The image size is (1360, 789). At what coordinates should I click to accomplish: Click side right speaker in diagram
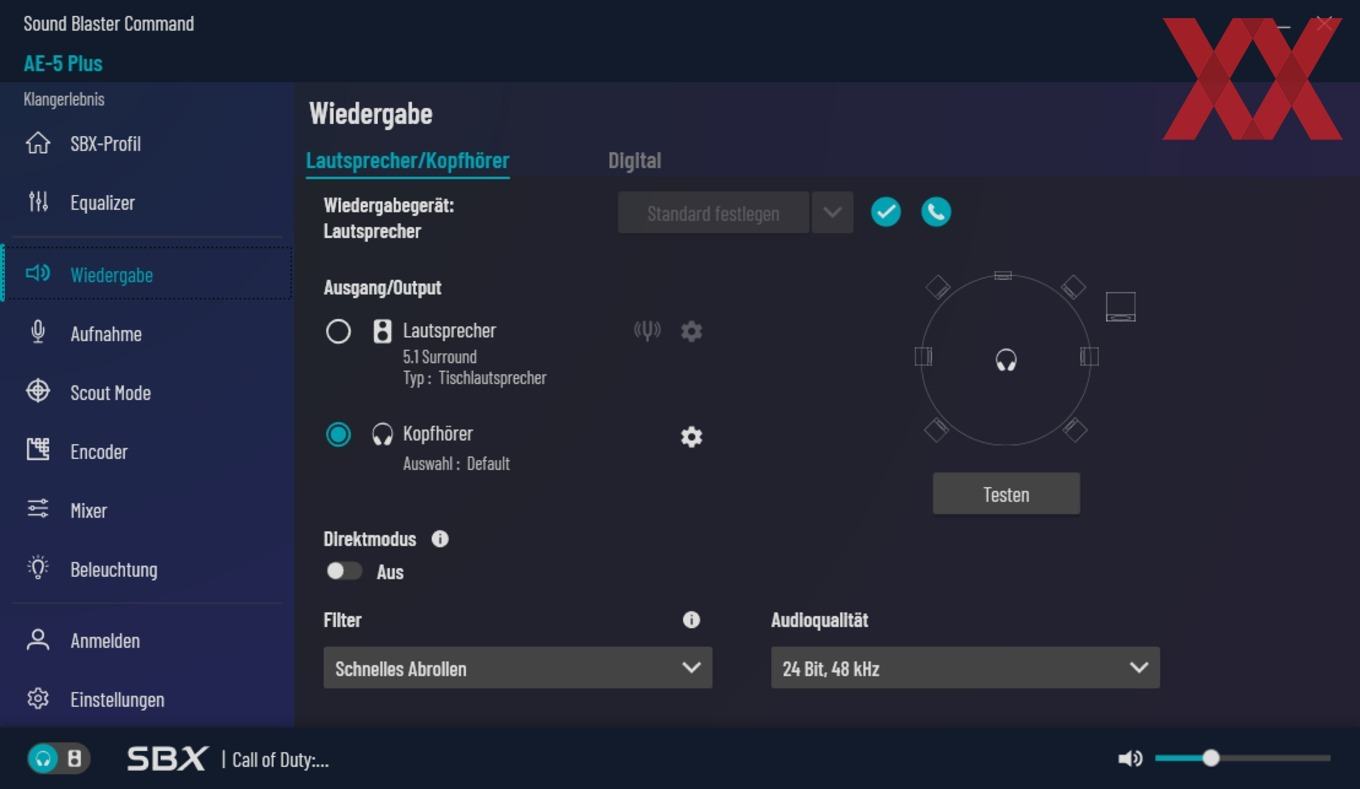(x=1089, y=356)
